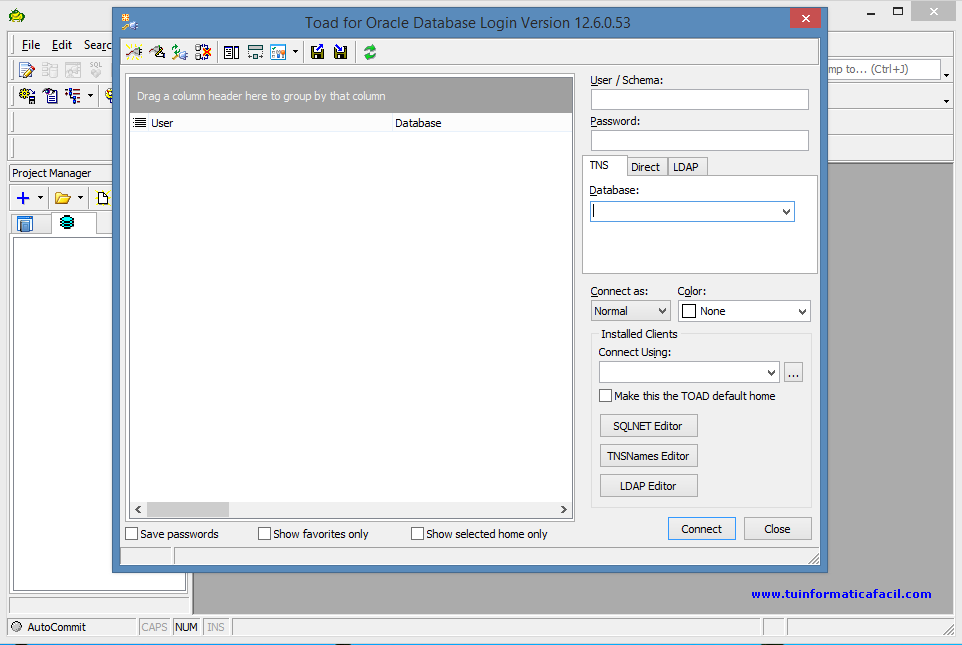Click the greyed schema browser icon in main toolbar
The width and height of the screenshot is (962, 645).
point(50,70)
